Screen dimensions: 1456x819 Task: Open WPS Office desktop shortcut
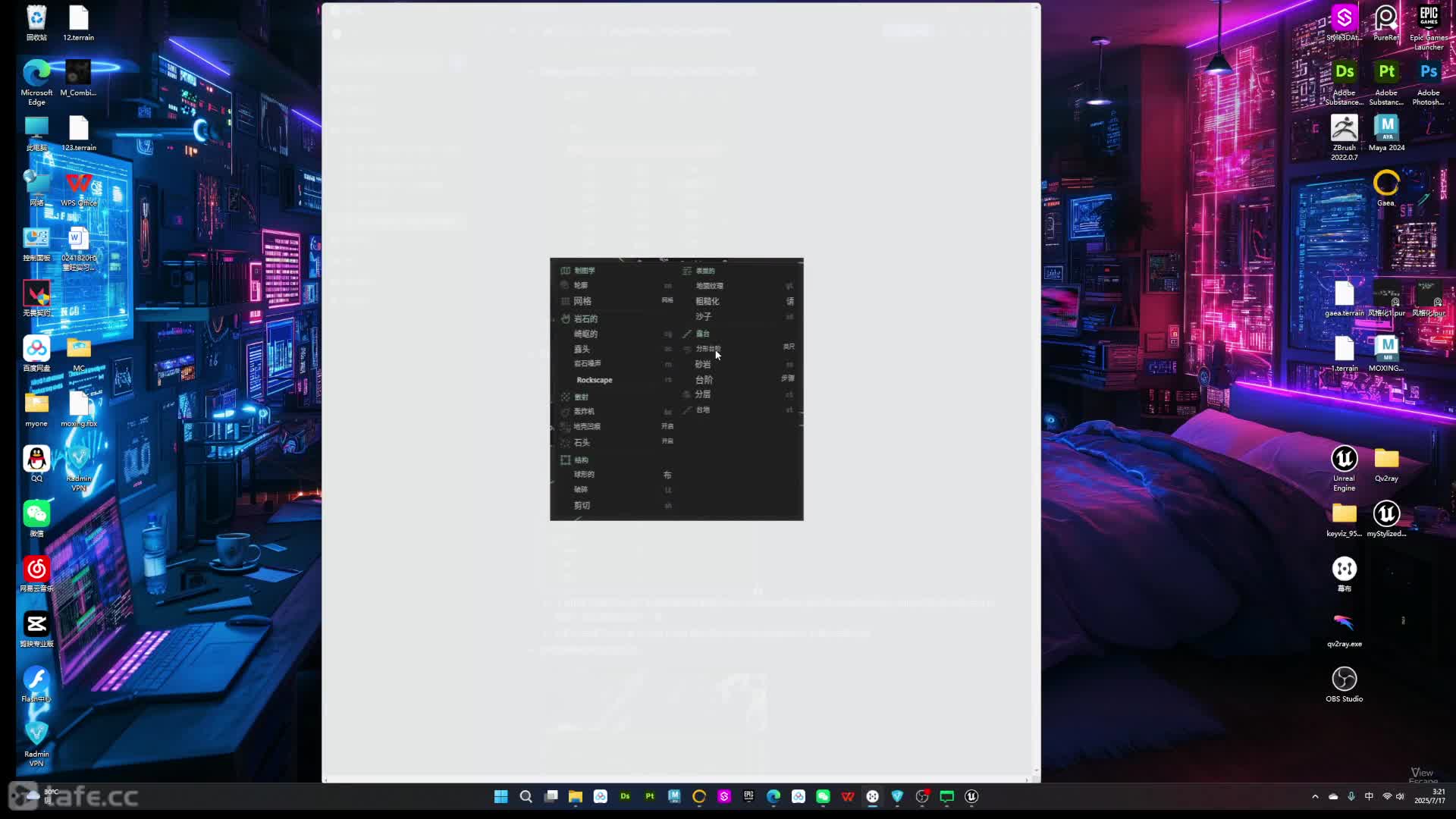tap(79, 189)
